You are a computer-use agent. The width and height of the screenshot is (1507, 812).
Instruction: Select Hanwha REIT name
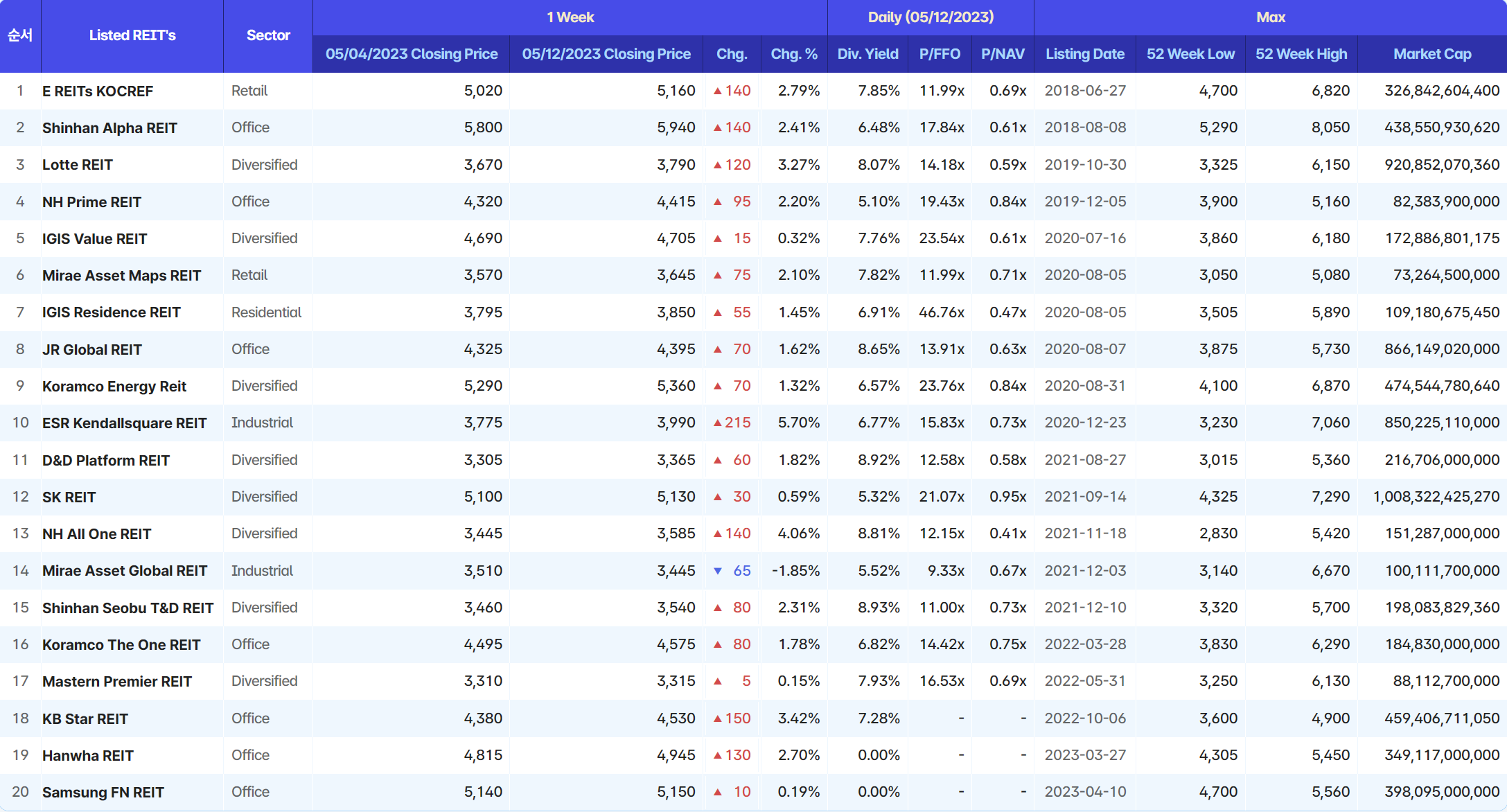[88, 756]
